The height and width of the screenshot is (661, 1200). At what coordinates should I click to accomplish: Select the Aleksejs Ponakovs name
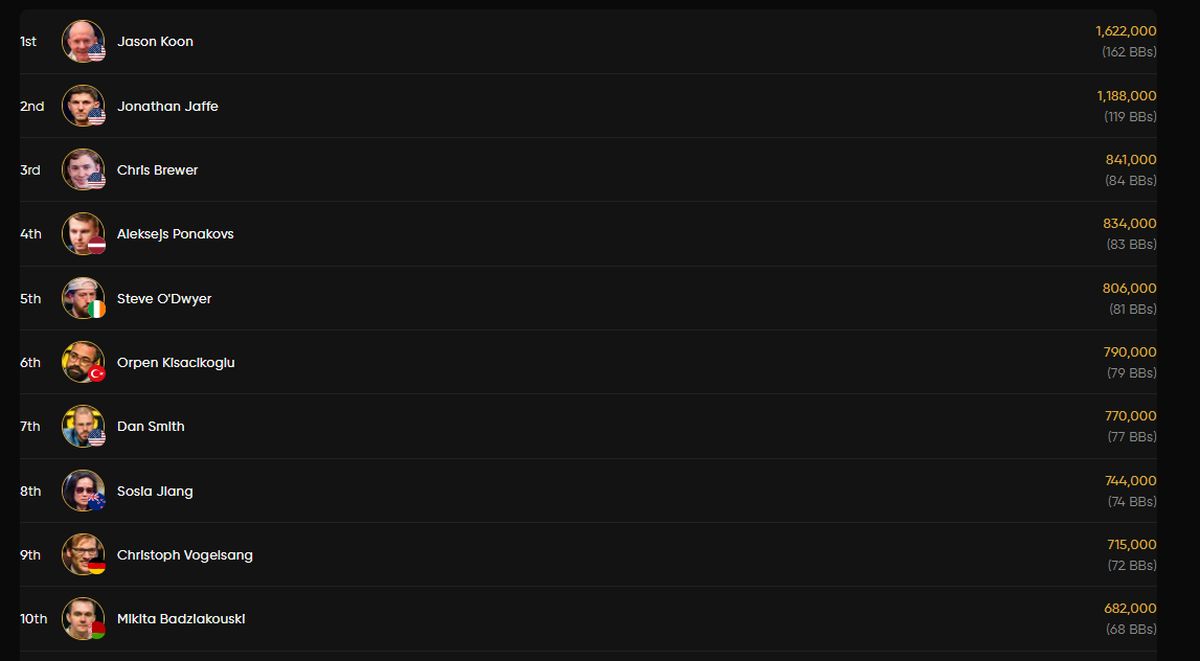[x=175, y=234]
